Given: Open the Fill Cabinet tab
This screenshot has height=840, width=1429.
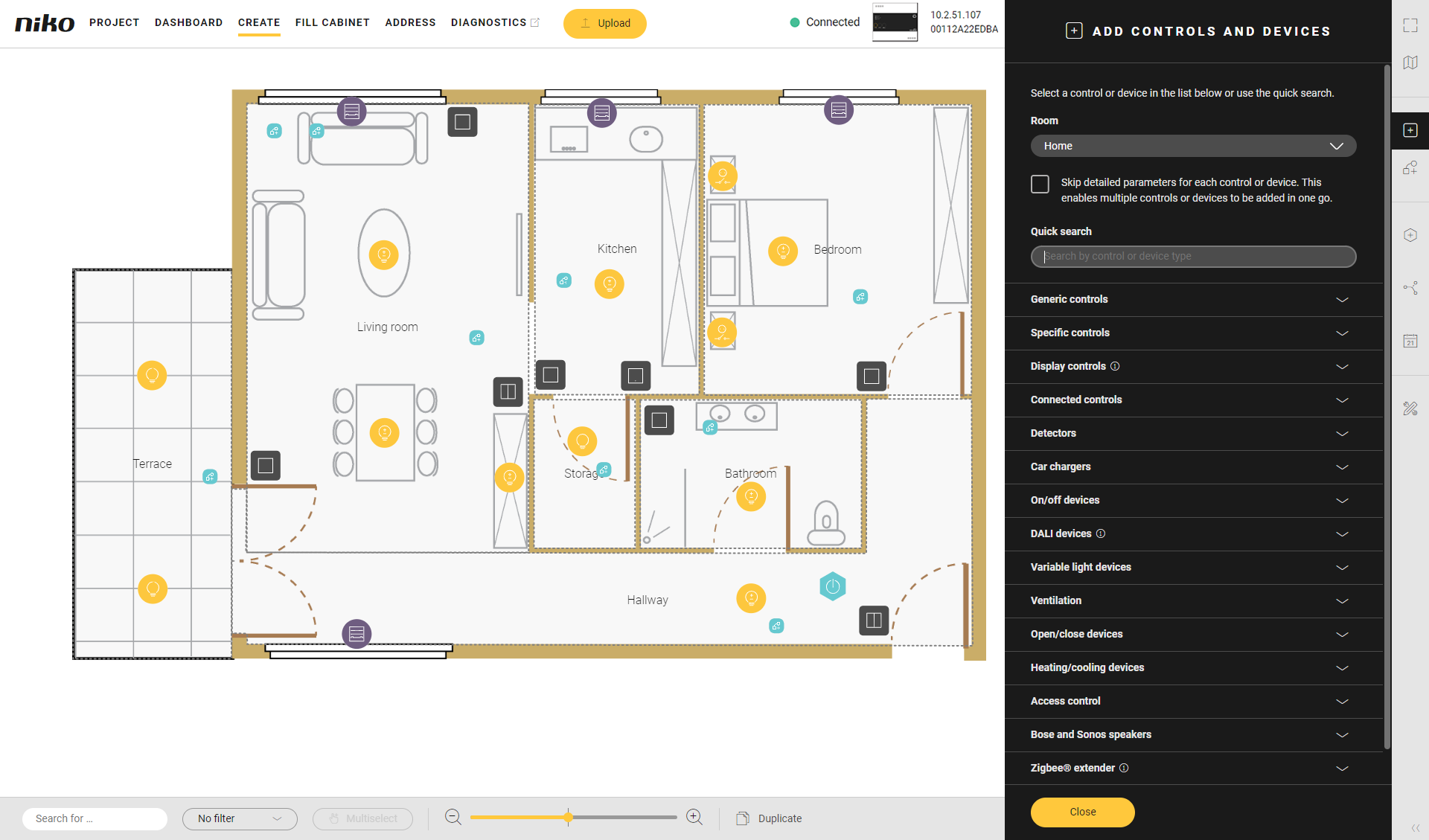Looking at the screenshot, I should [332, 22].
